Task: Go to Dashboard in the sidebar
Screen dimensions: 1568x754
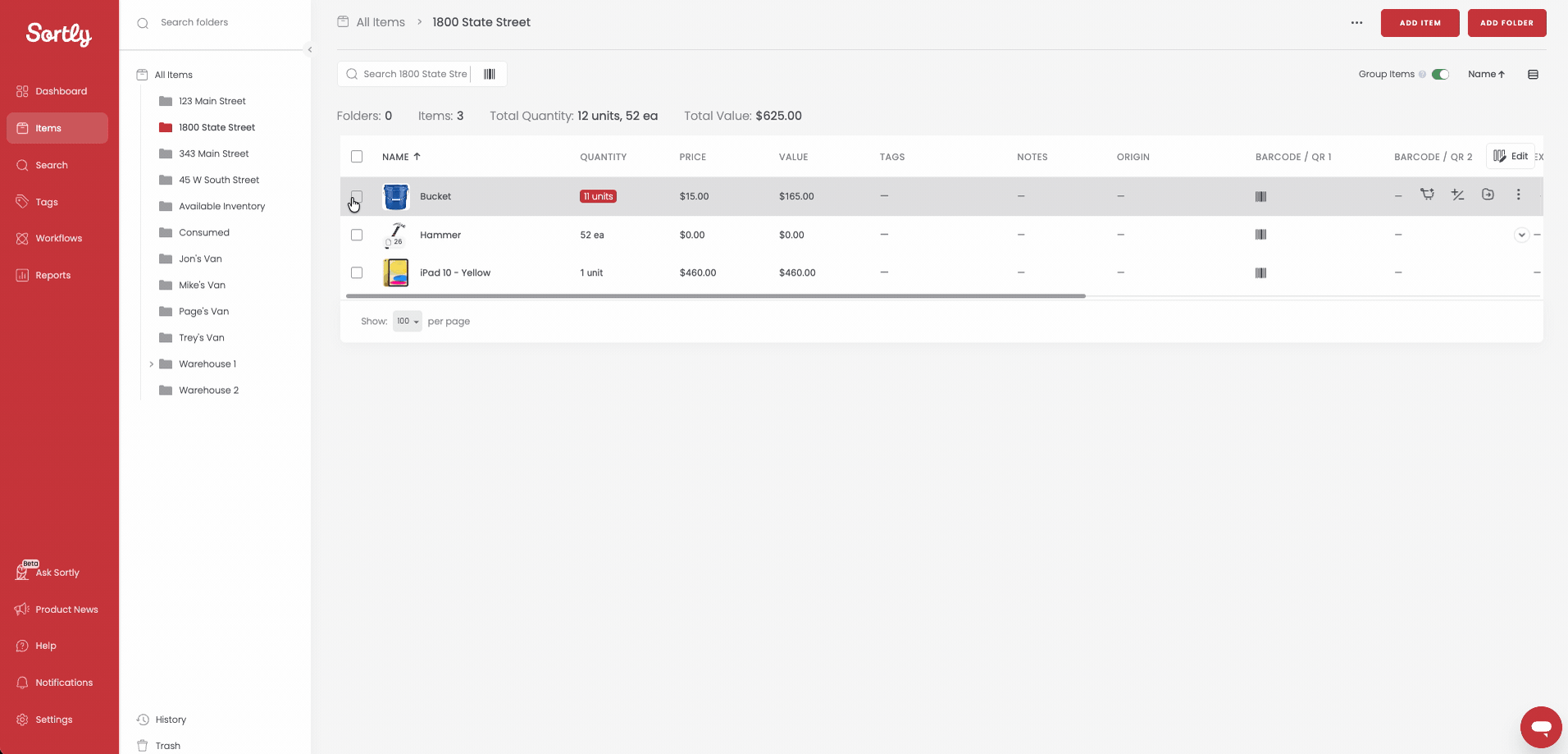Action: coord(61,91)
